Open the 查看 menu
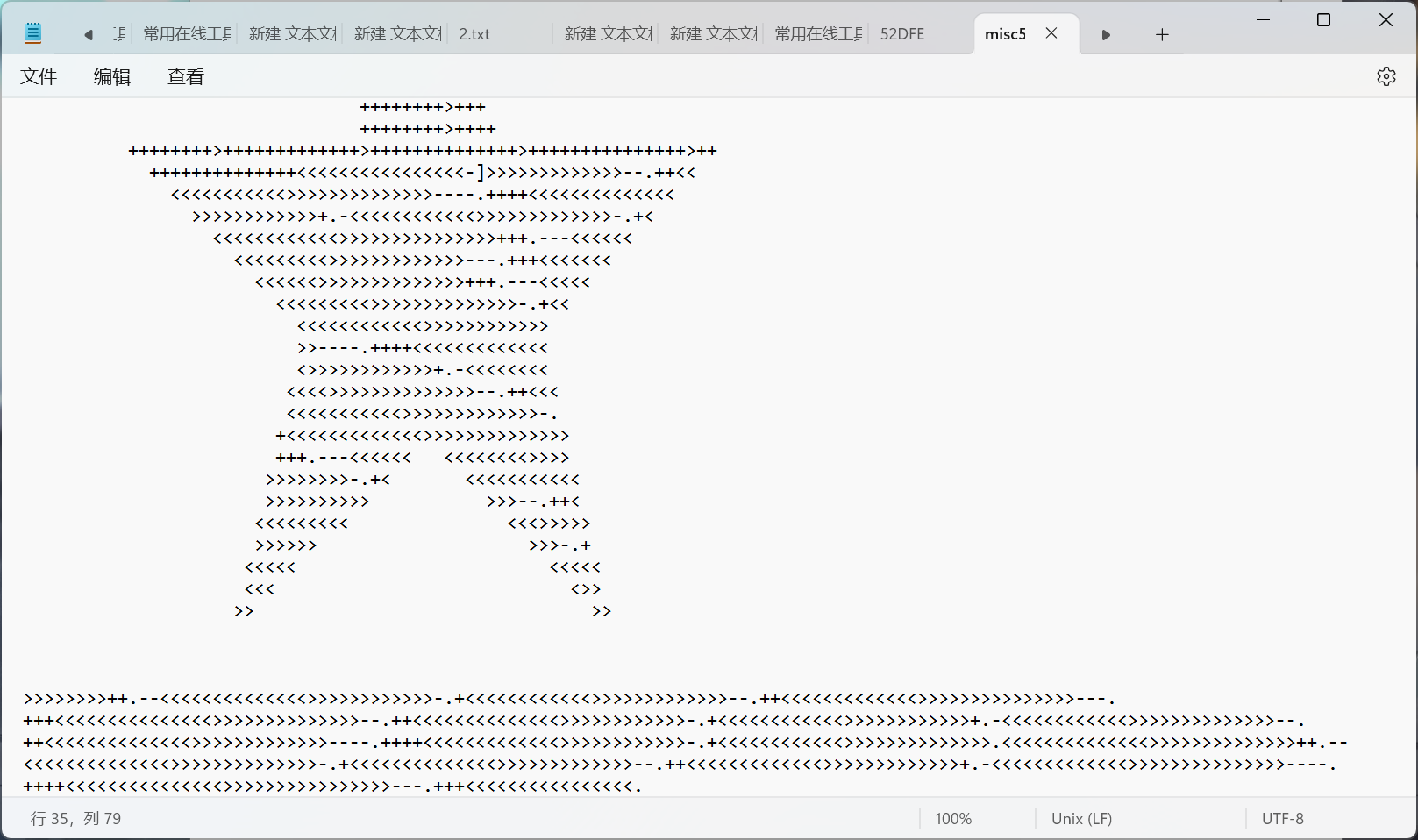Image resolution: width=1418 pixels, height=840 pixels. pos(186,77)
